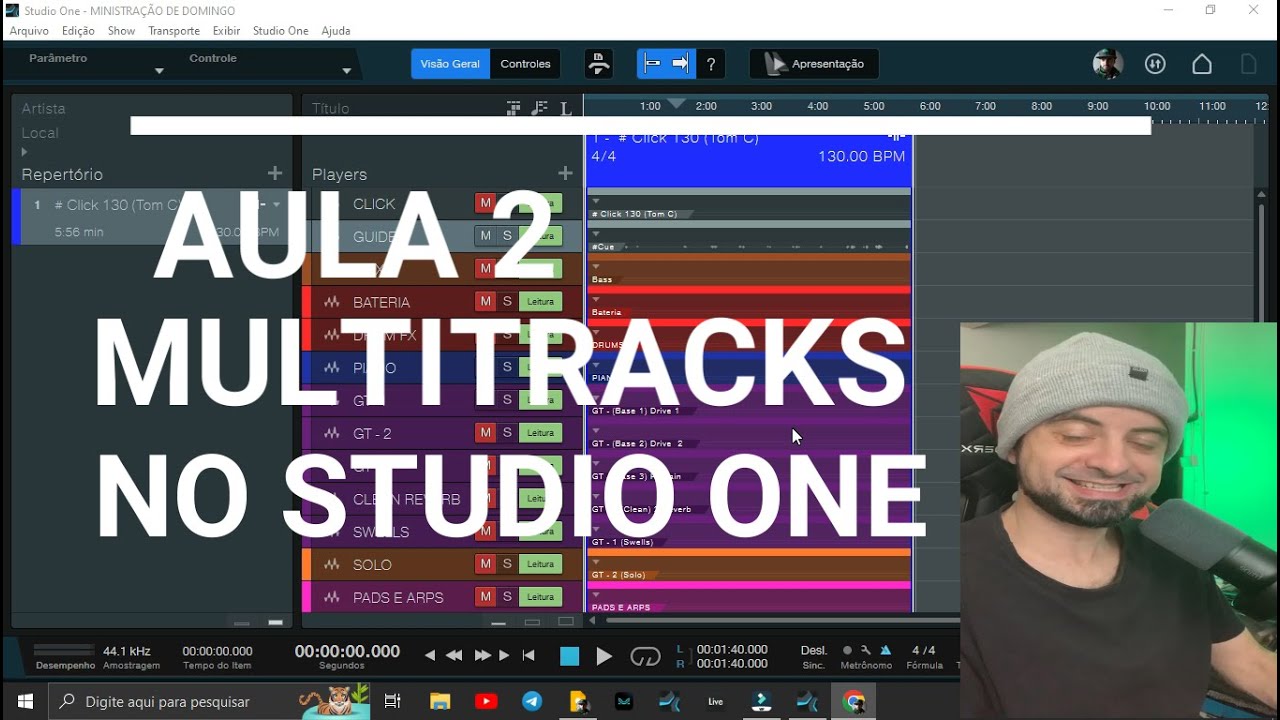Screen dimensions: 1280x720
Task: Click the music notes icon next to Título
Action: tap(540, 108)
